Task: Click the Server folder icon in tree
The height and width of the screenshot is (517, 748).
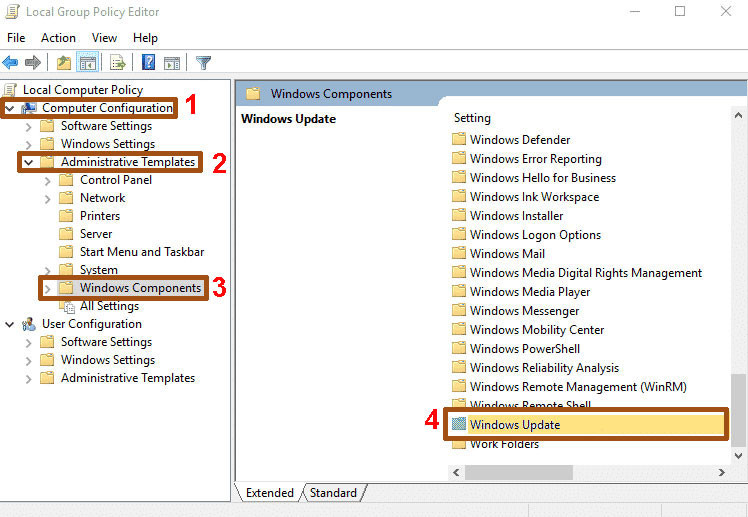Action: point(66,234)
